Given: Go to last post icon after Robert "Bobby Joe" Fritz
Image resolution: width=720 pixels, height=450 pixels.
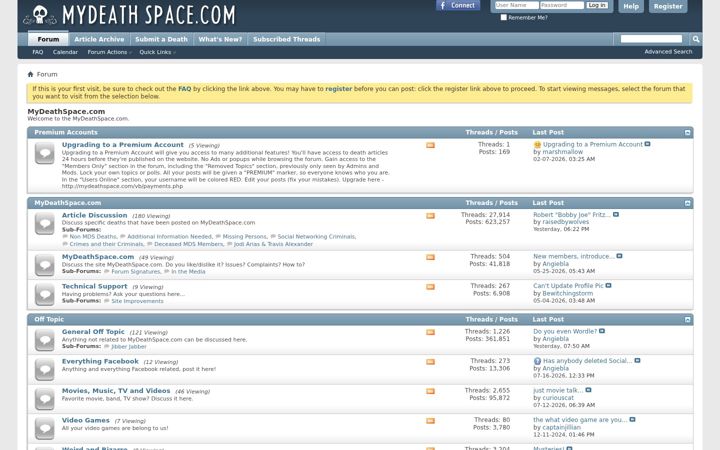Looking at the screenshot, I should point(616,214).
